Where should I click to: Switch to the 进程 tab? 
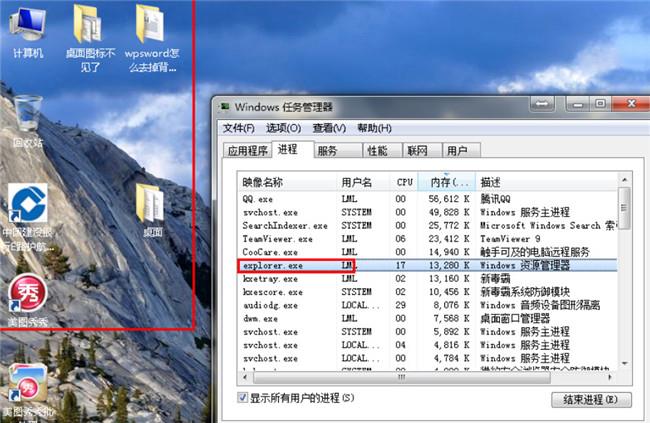[x=292, y=149]
